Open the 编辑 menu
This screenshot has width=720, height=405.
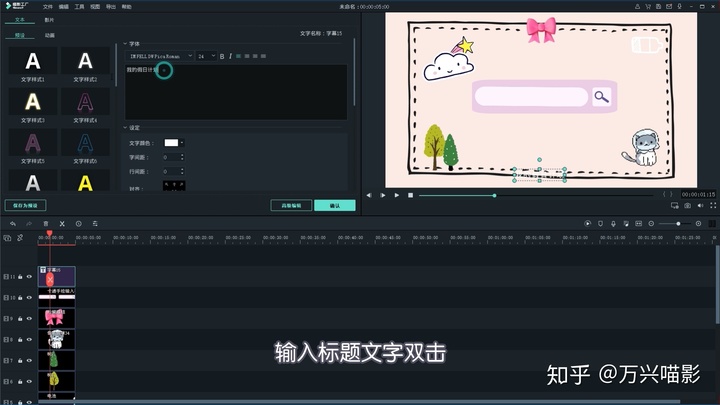pos(64,7)
